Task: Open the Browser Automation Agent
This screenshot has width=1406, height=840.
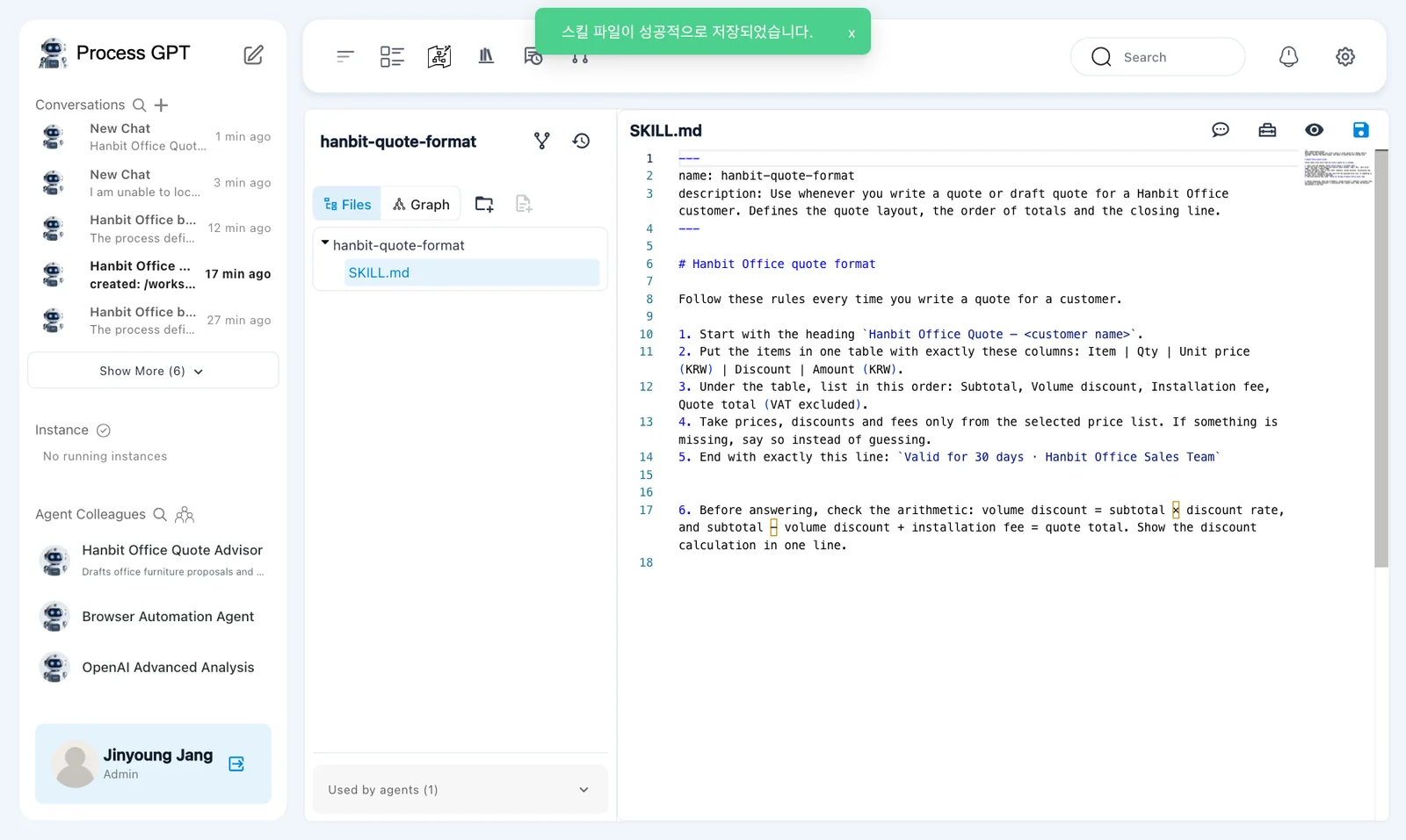Action: [x=153, y=617]
